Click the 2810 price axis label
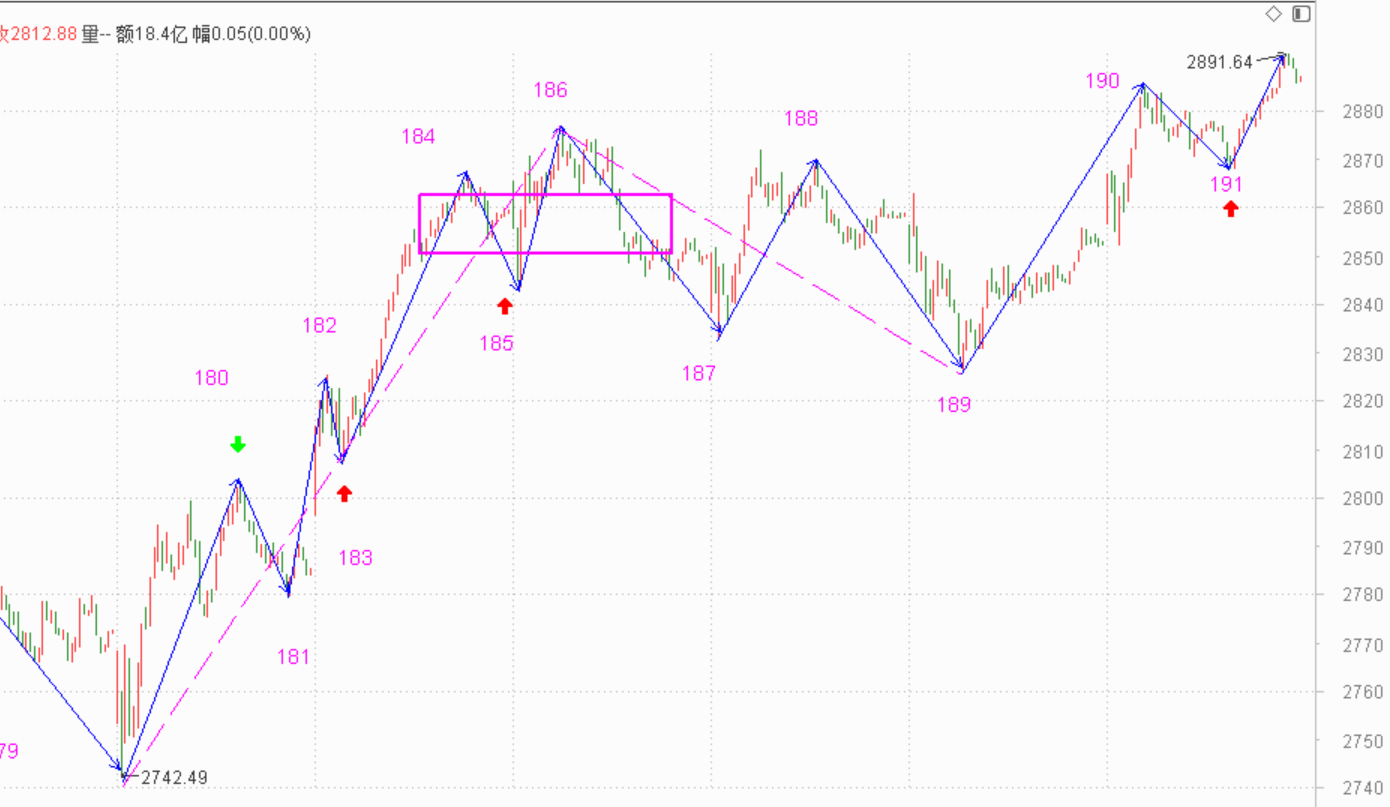The image size is (1390, 807). coord(1363,451)
